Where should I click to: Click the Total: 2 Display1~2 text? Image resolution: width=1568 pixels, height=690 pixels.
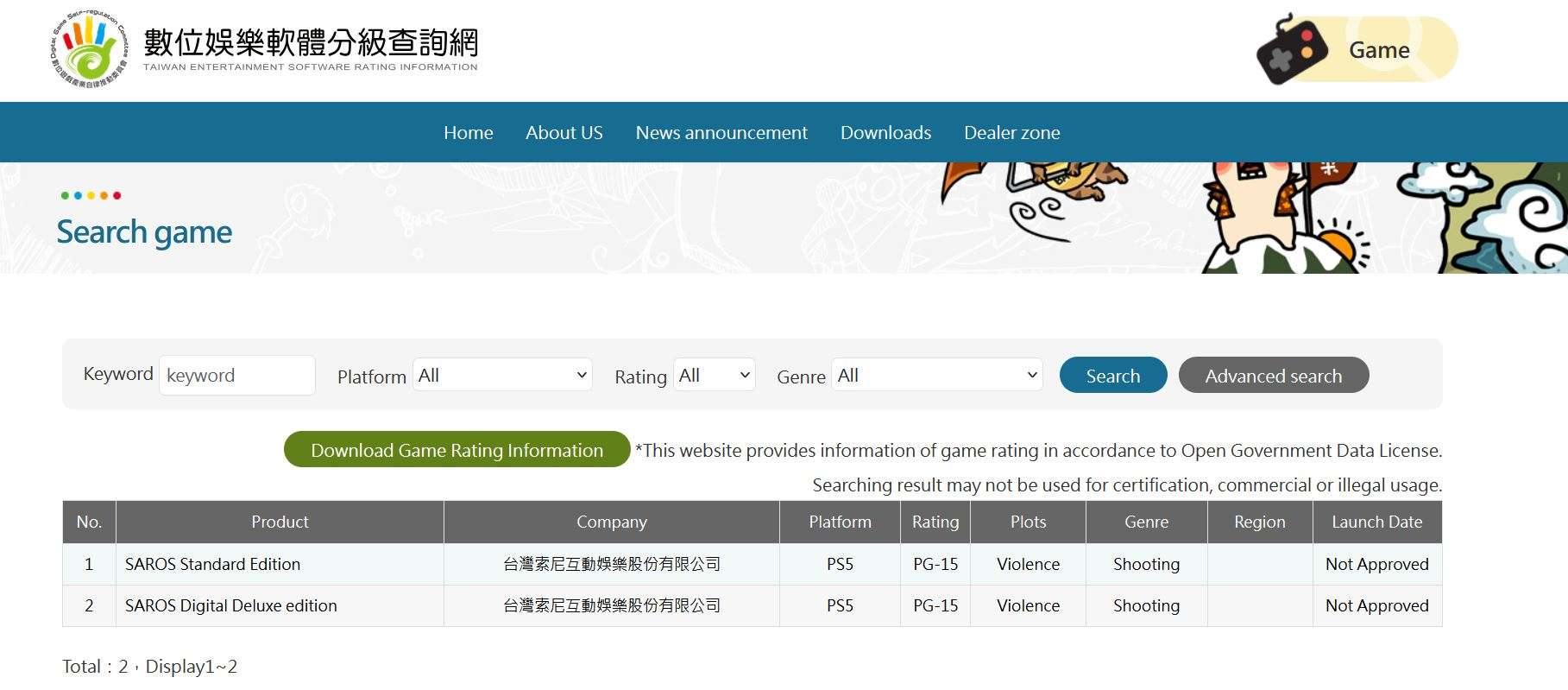(149, 667)
